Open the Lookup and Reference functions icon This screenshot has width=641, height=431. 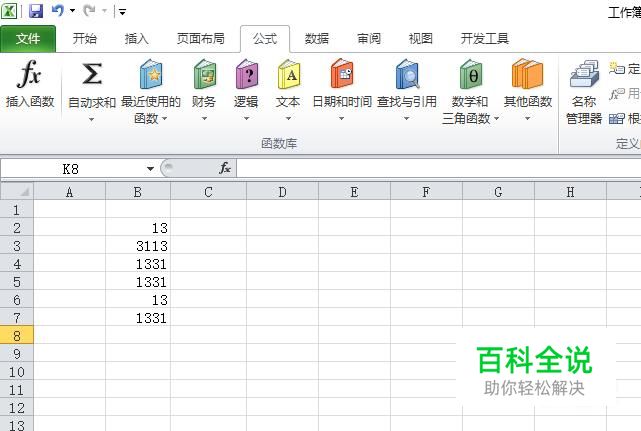point(407,74)
